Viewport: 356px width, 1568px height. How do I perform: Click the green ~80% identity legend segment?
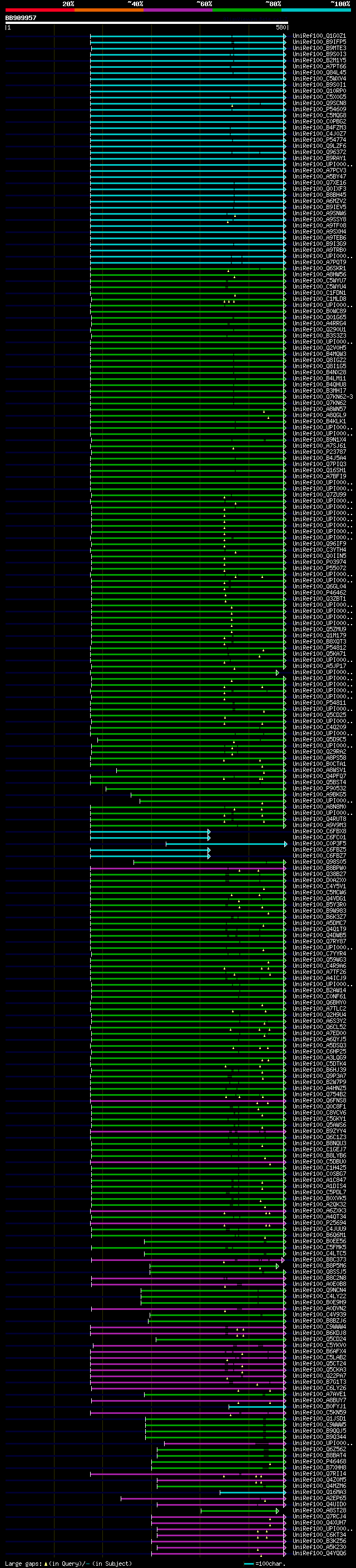click(x=247, y=10)
